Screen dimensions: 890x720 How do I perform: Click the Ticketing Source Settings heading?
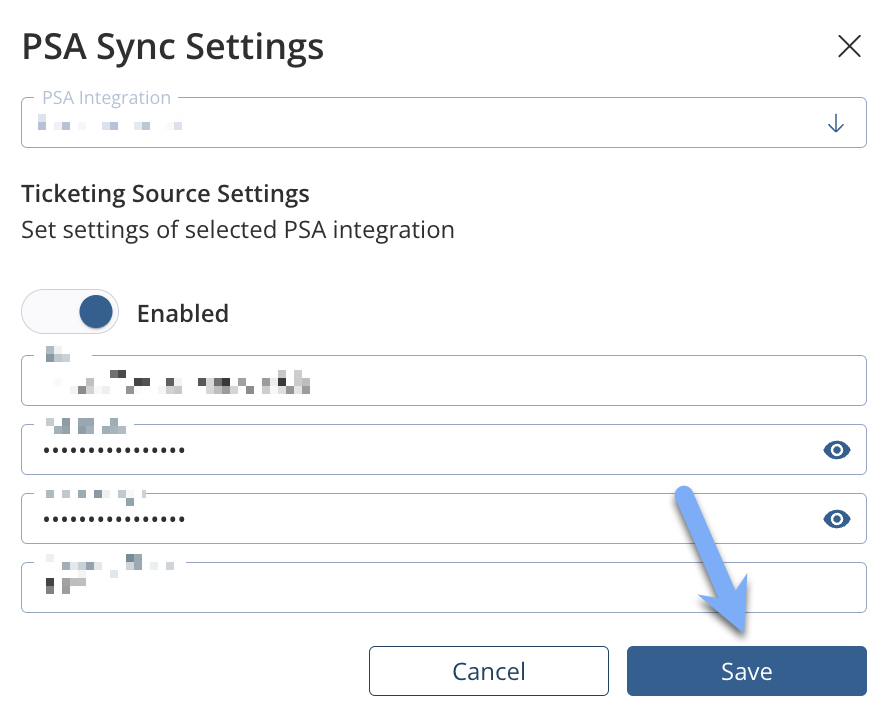(x=165, y=194)
